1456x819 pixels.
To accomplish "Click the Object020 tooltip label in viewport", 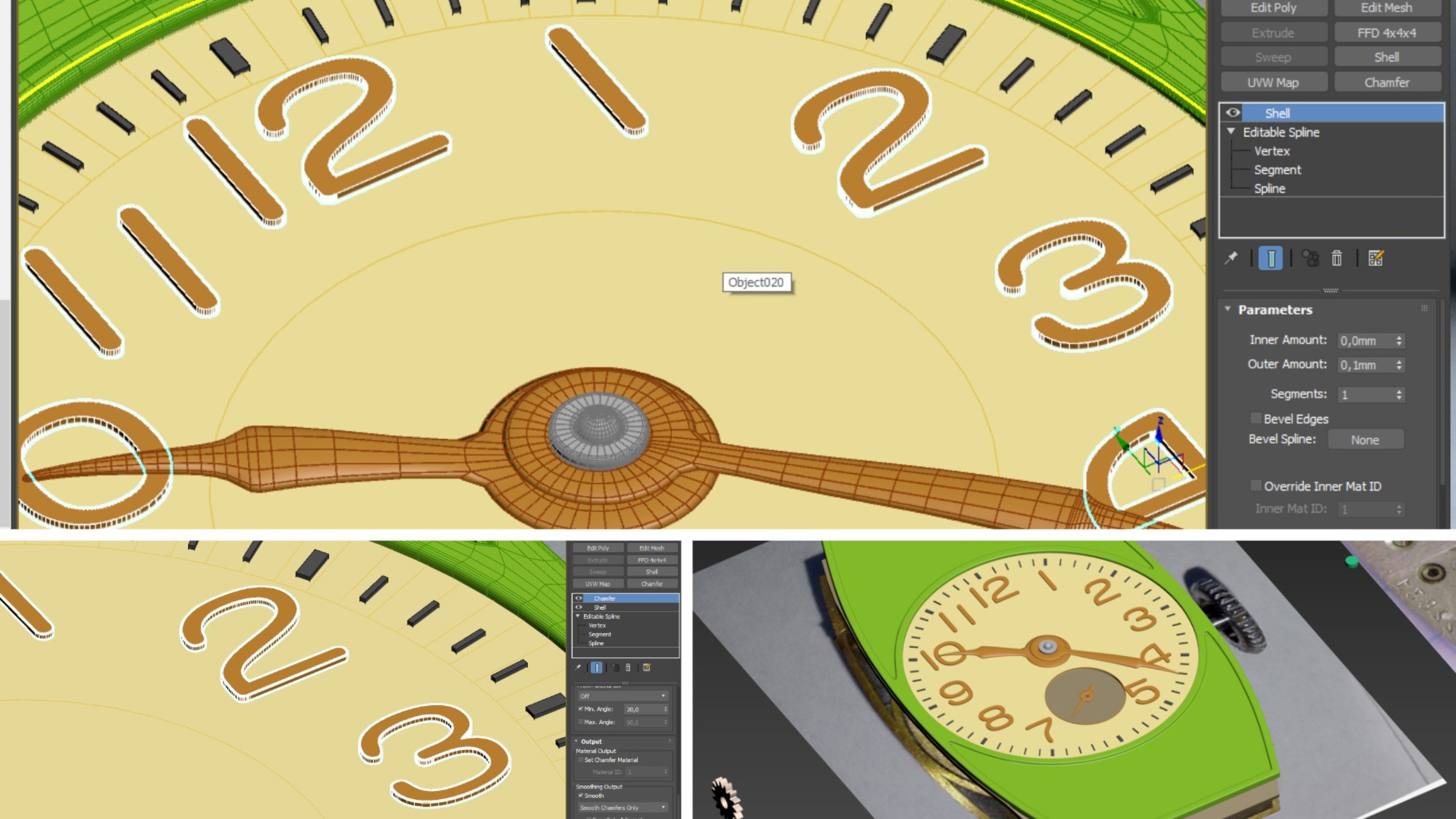I will (x=756, y=282).
